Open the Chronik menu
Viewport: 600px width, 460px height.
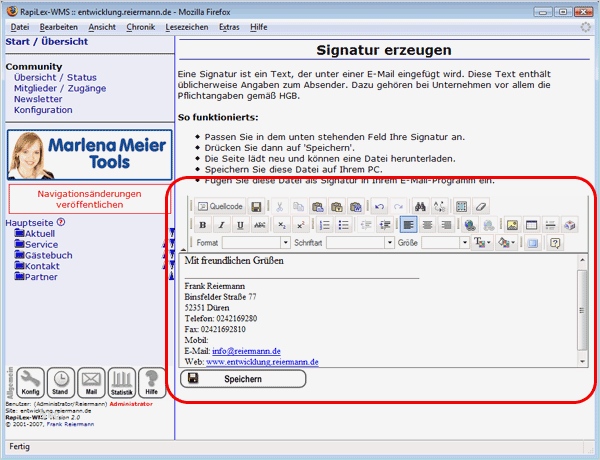[140, 27]
